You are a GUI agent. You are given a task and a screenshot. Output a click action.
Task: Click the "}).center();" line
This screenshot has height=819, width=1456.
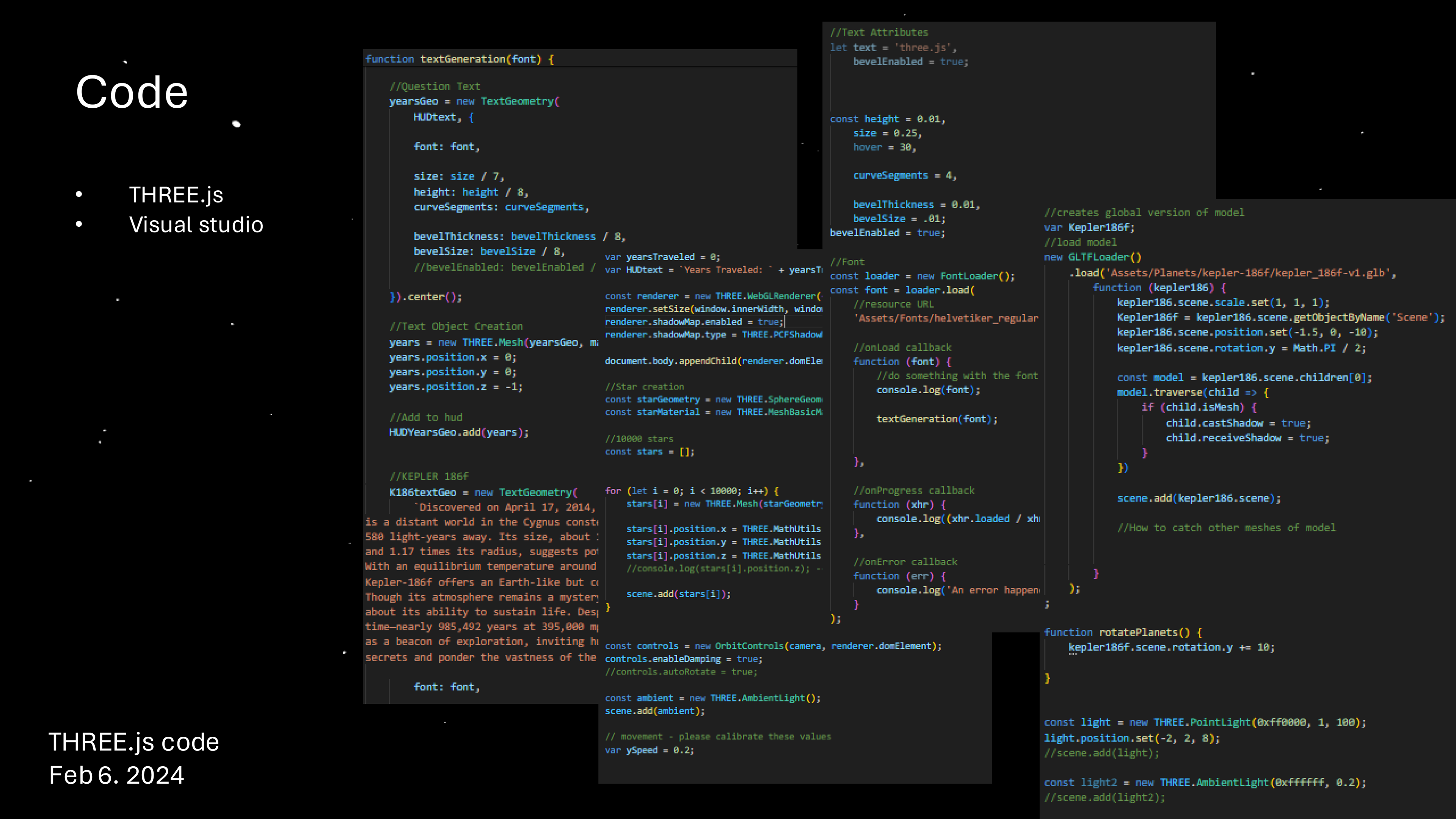(425, 297)
